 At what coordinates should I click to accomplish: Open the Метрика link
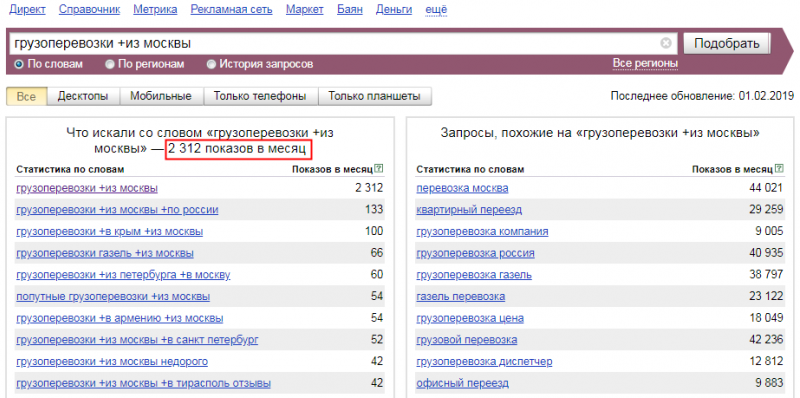[x=155, y=9]
